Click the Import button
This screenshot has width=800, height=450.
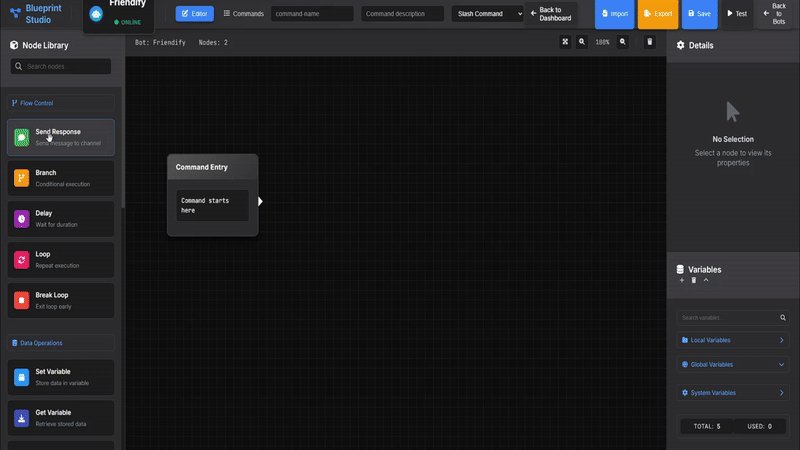tap(614, 14)
